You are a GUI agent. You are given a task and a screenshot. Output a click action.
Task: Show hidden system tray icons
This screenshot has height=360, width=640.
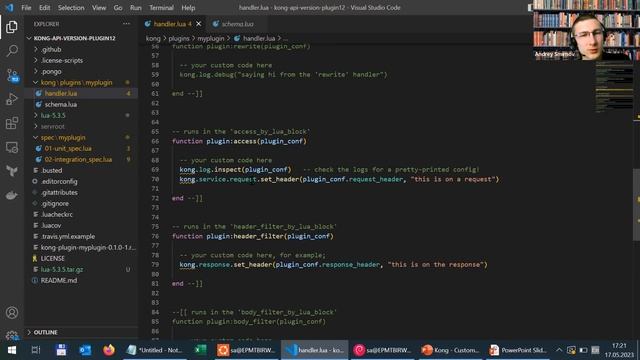(559, 350)
